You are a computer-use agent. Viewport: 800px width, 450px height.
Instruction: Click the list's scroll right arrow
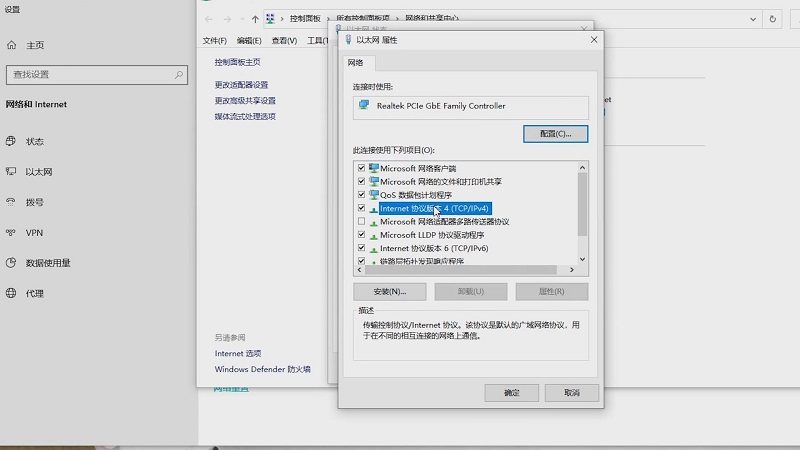[572, 270]
